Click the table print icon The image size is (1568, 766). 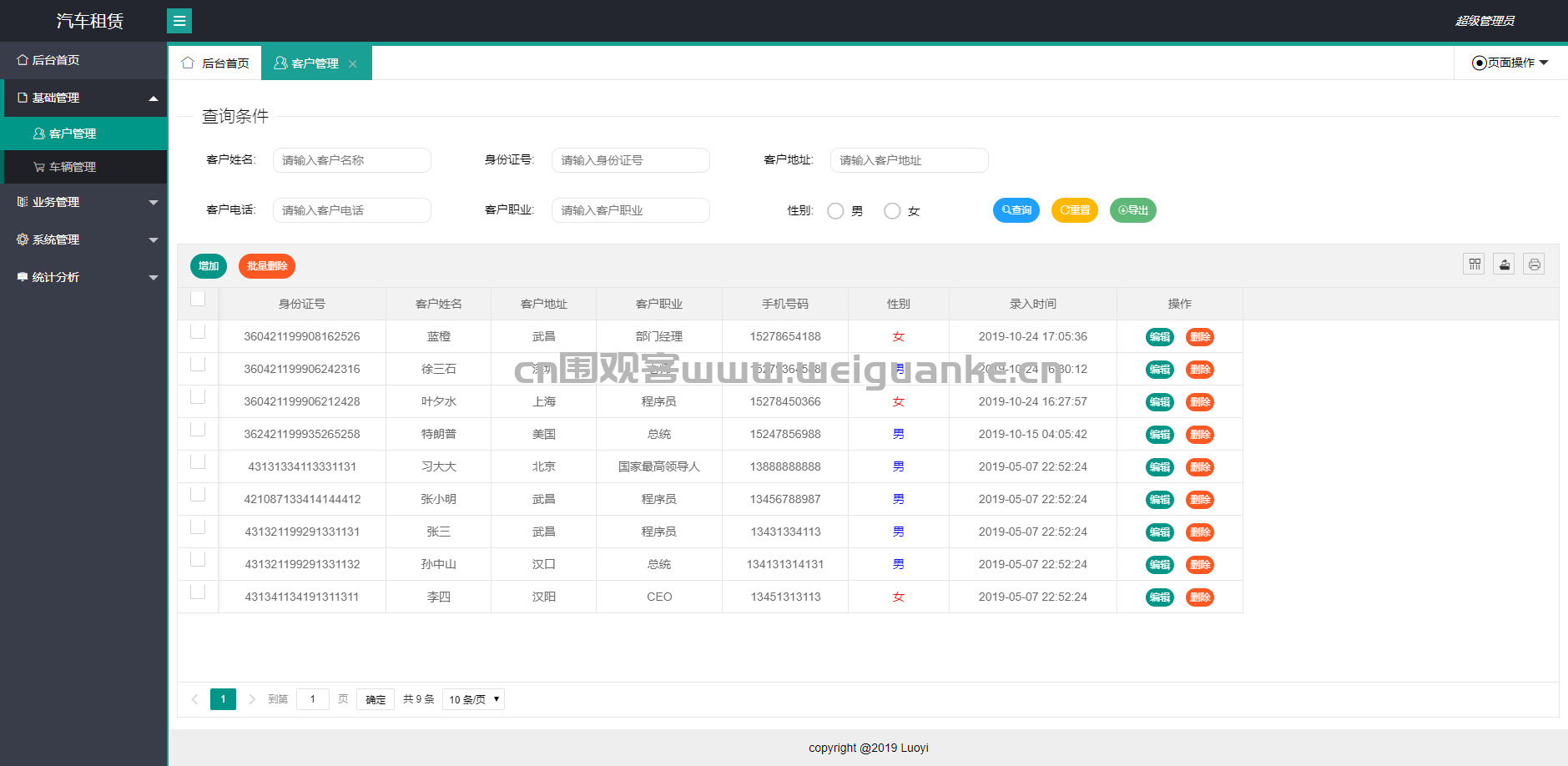1535,265
